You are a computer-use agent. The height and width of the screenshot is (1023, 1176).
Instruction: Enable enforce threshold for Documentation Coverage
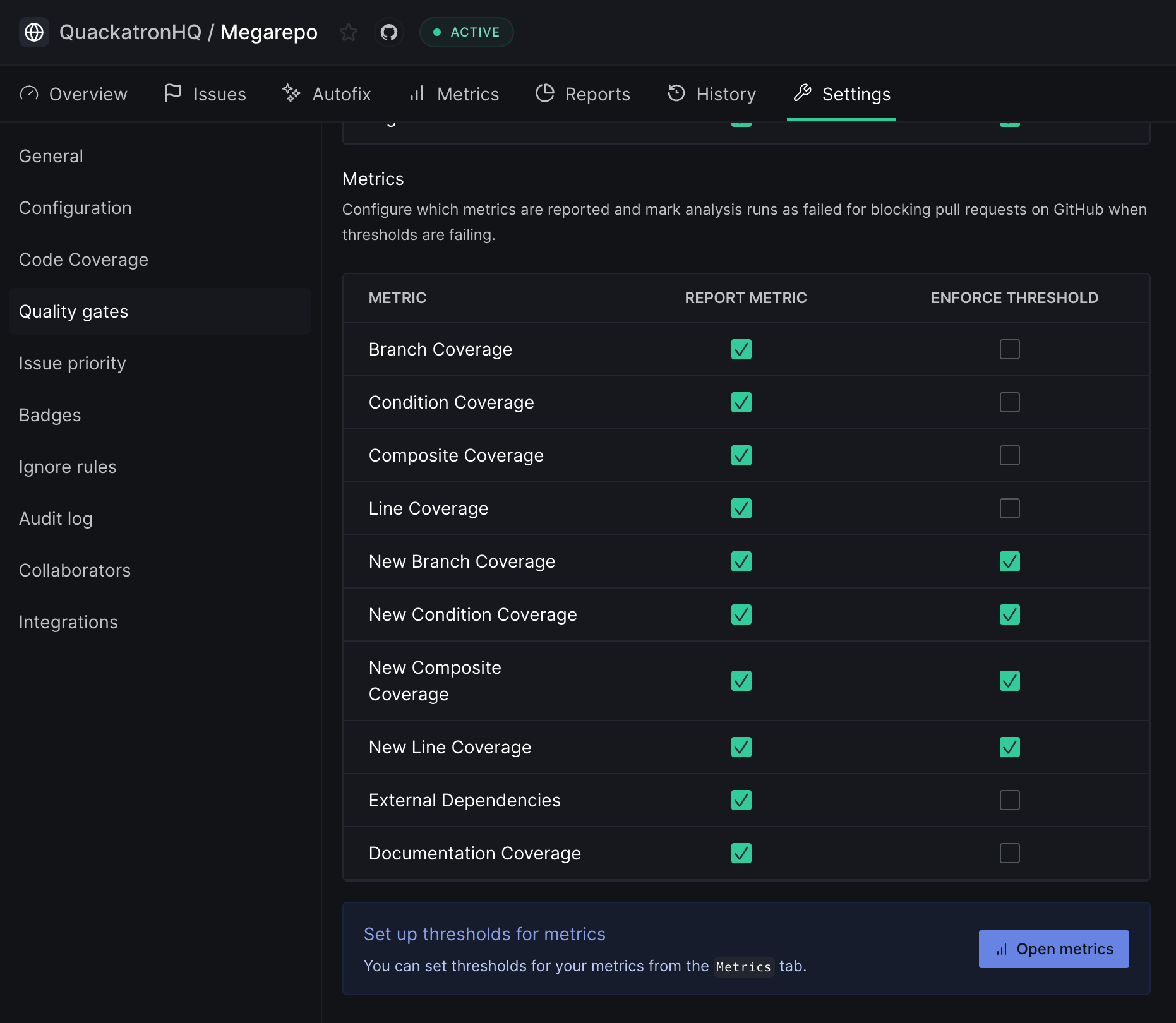click(1009, 853)
